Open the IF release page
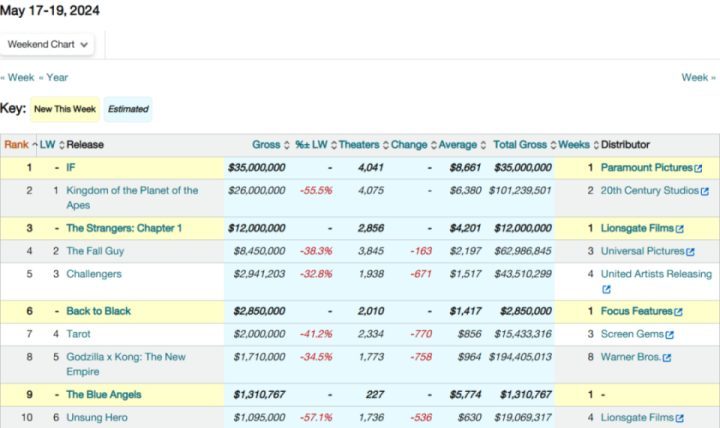Image resolution: width=720 pixels, height=428 pixels. point(71,168)
